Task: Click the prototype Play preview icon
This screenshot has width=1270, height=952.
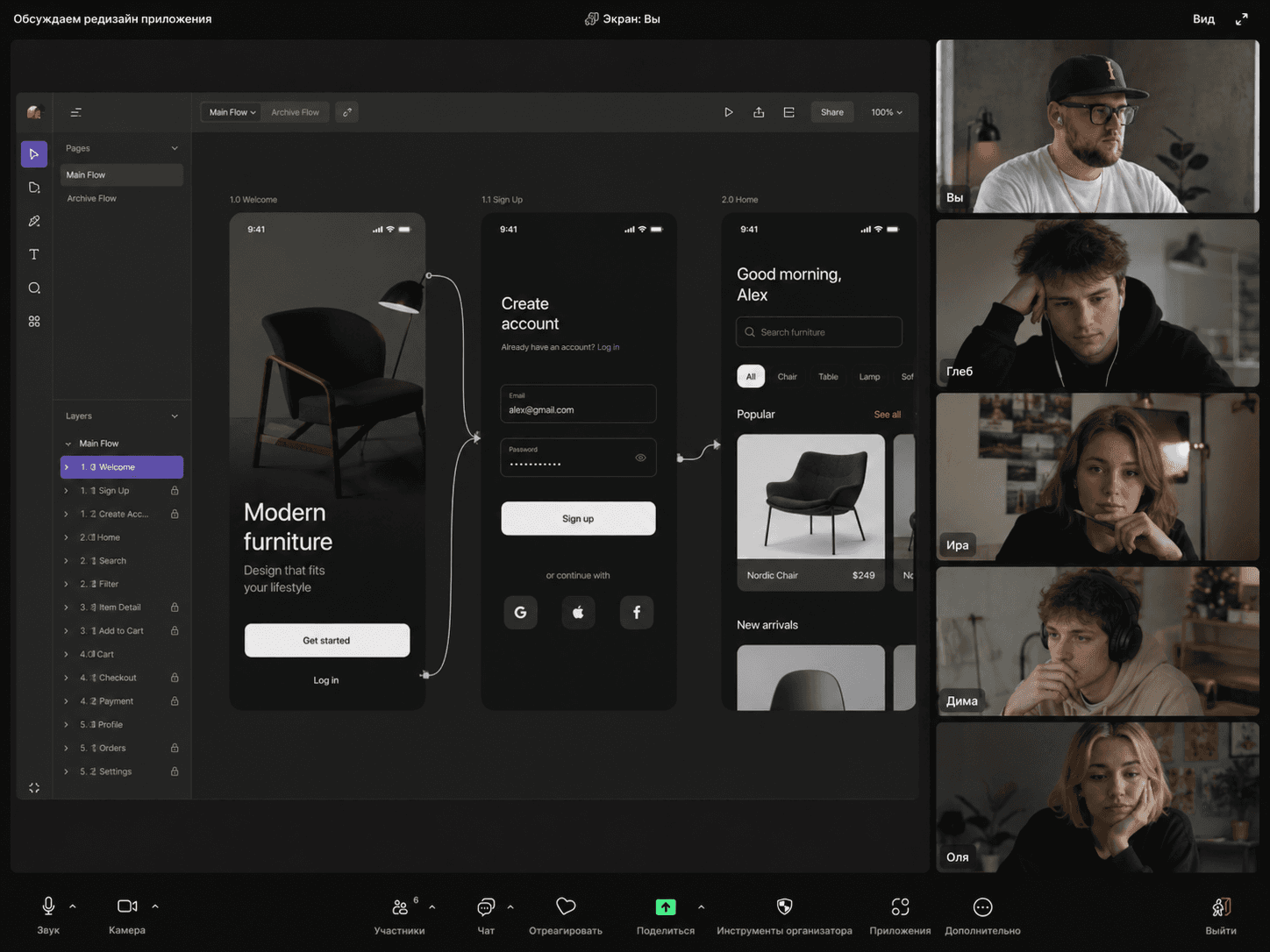Action: coord(728,112)
